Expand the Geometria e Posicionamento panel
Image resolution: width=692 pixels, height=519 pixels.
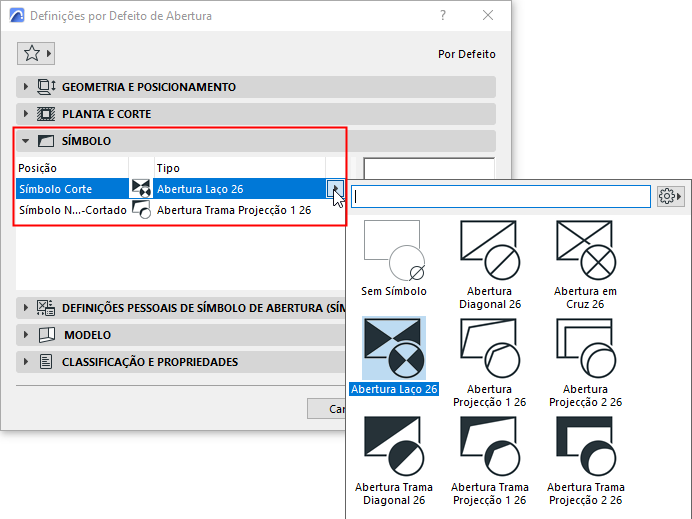pyautogui.click(x=26, y=87)
